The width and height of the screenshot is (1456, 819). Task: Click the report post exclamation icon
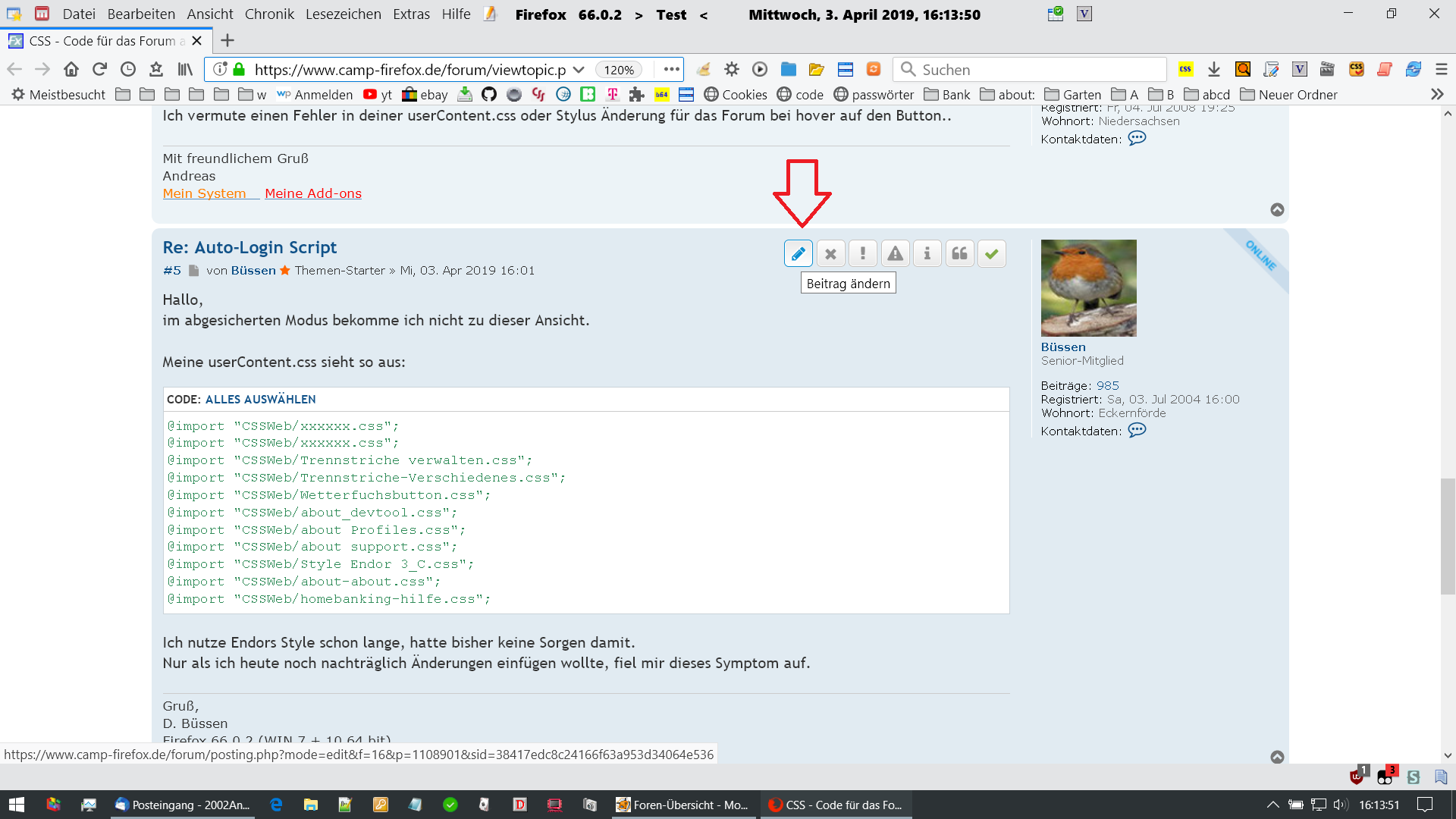pyautogui.click(x=862, y=254)
